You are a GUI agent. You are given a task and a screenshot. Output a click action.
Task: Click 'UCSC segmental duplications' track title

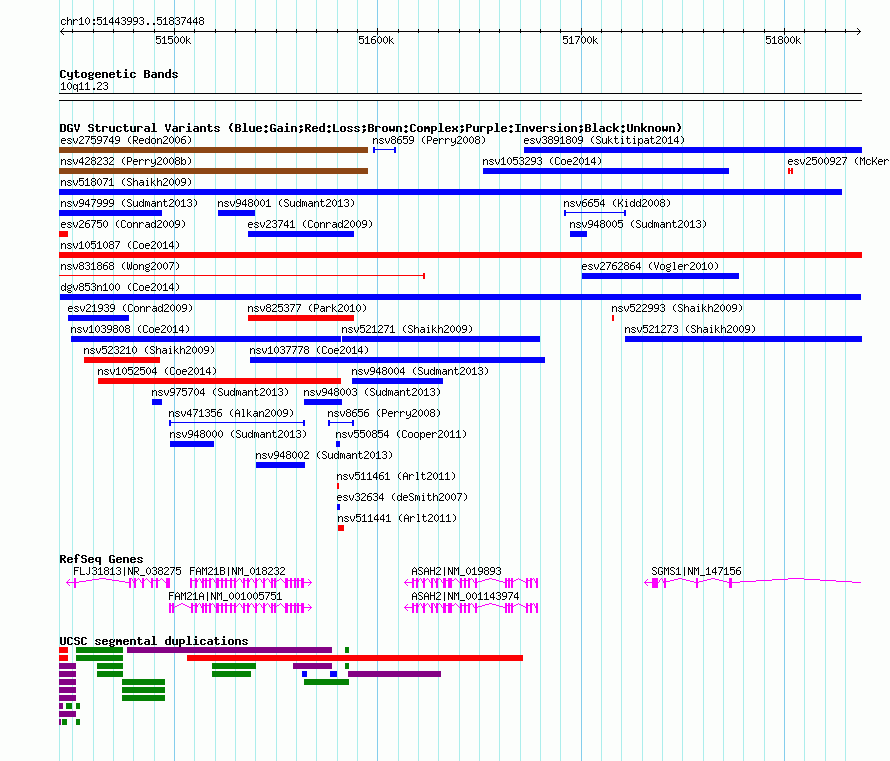(154, 641)
